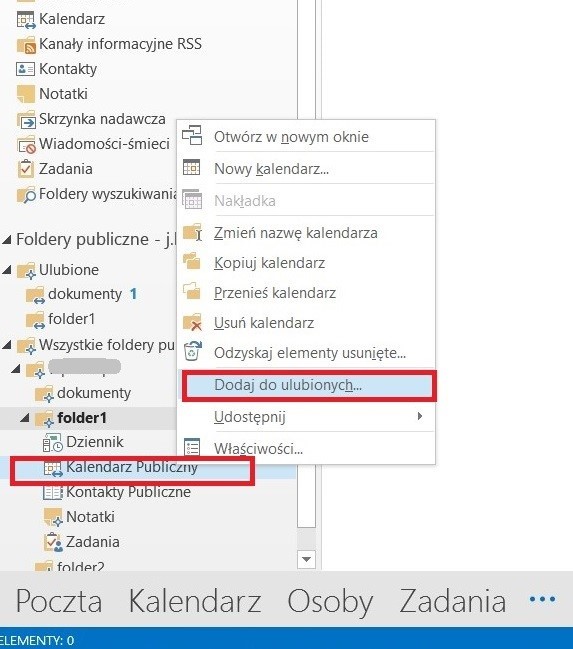Click the Odzyskaj elementy usunięte recycle icon
The width and height of the screenshot is (573, 649).
192,352
